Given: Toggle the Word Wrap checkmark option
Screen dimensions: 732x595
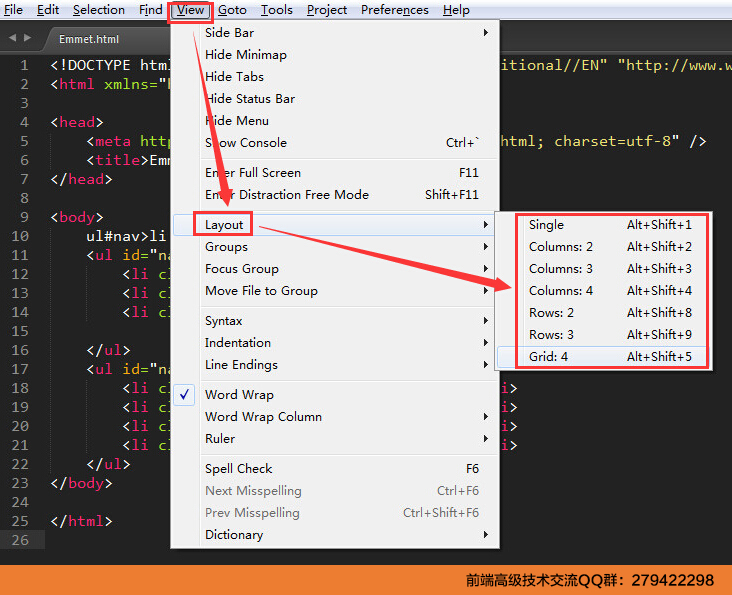Looking at the screenshot, I should click(x=335, y=395).
